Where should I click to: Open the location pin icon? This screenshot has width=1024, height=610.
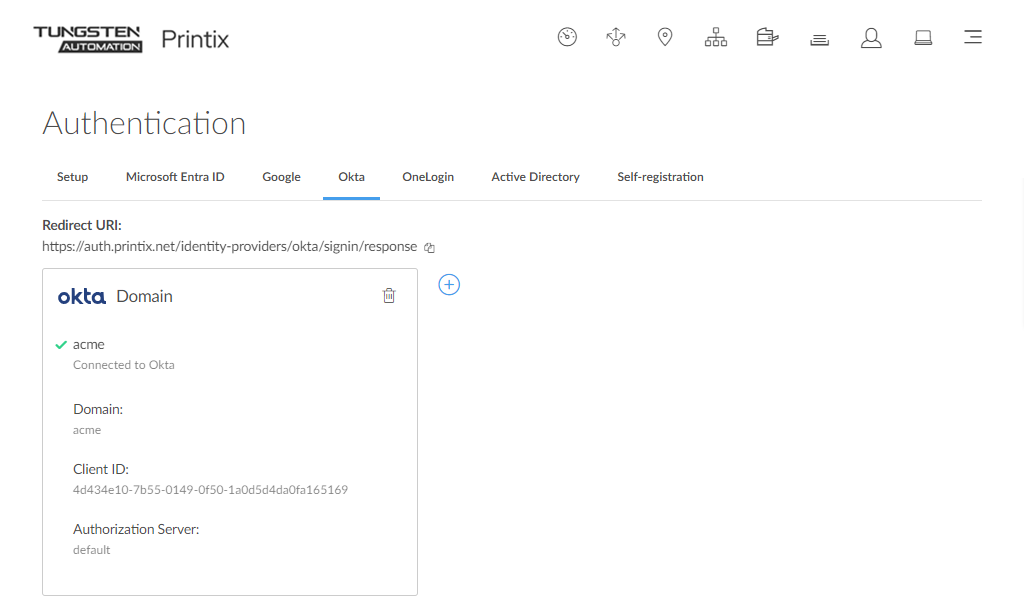(x=665, y=38)
